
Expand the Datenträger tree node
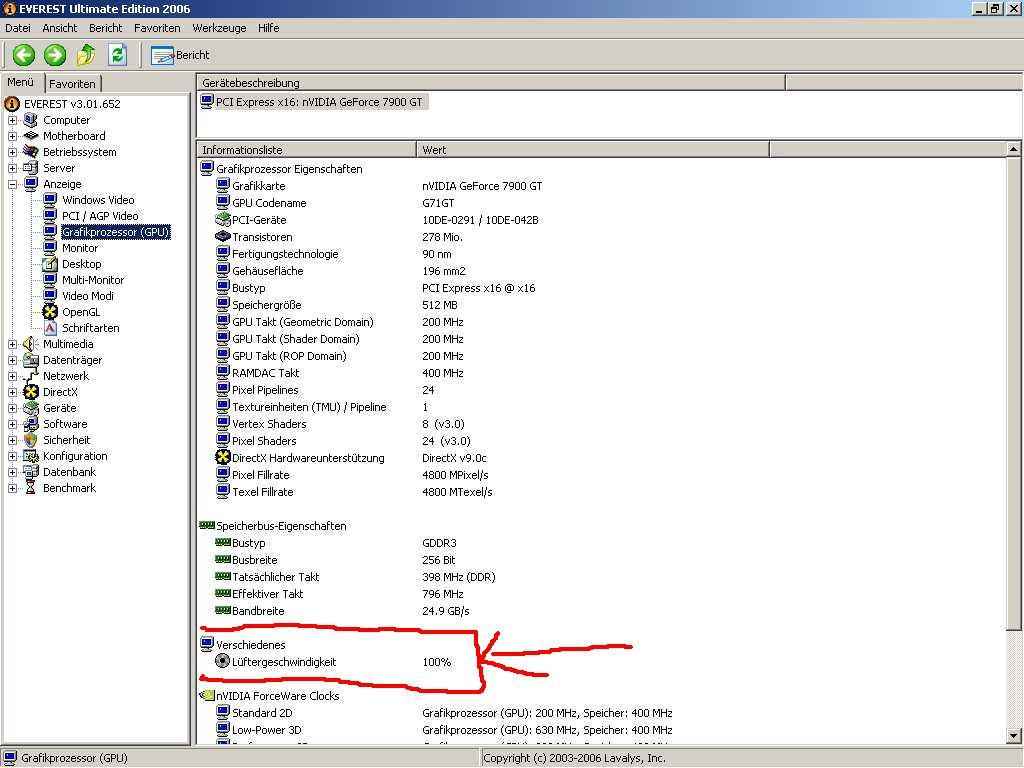coord(12,360)
